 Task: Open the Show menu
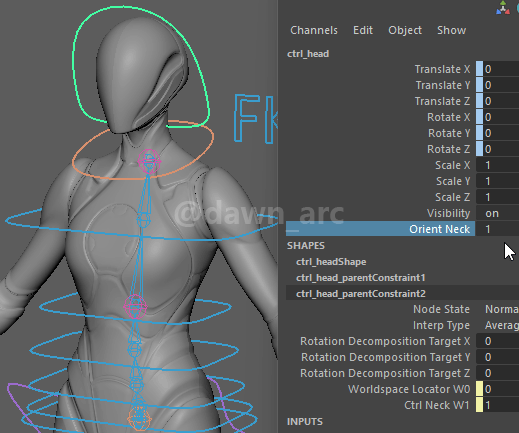point(451,30)
